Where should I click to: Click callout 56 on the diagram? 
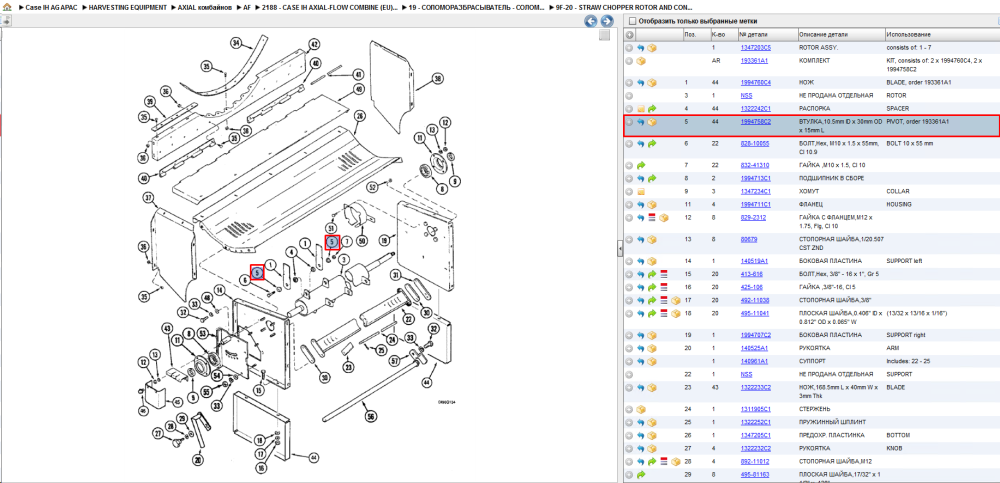point(369,414)
